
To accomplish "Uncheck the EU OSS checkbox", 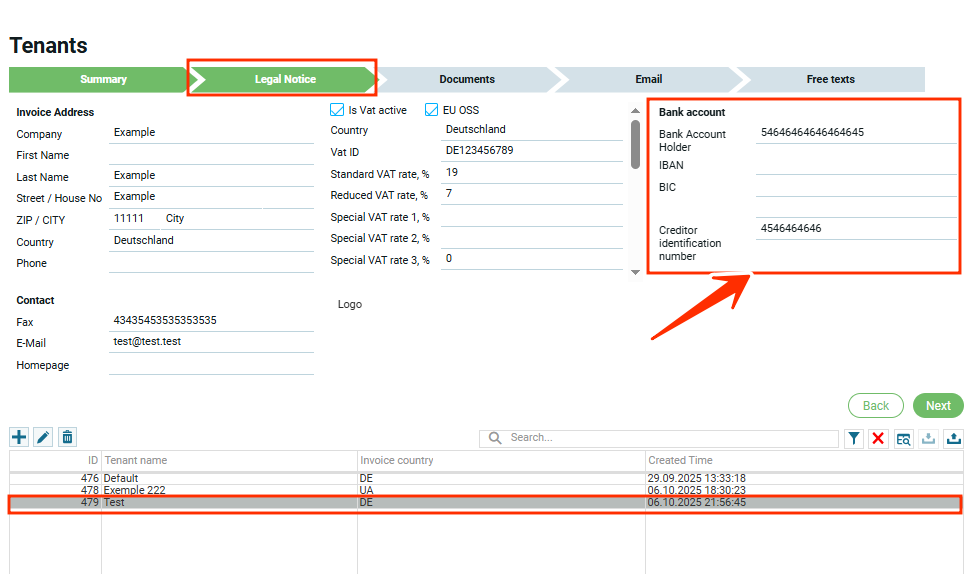I will pos(432,110).
